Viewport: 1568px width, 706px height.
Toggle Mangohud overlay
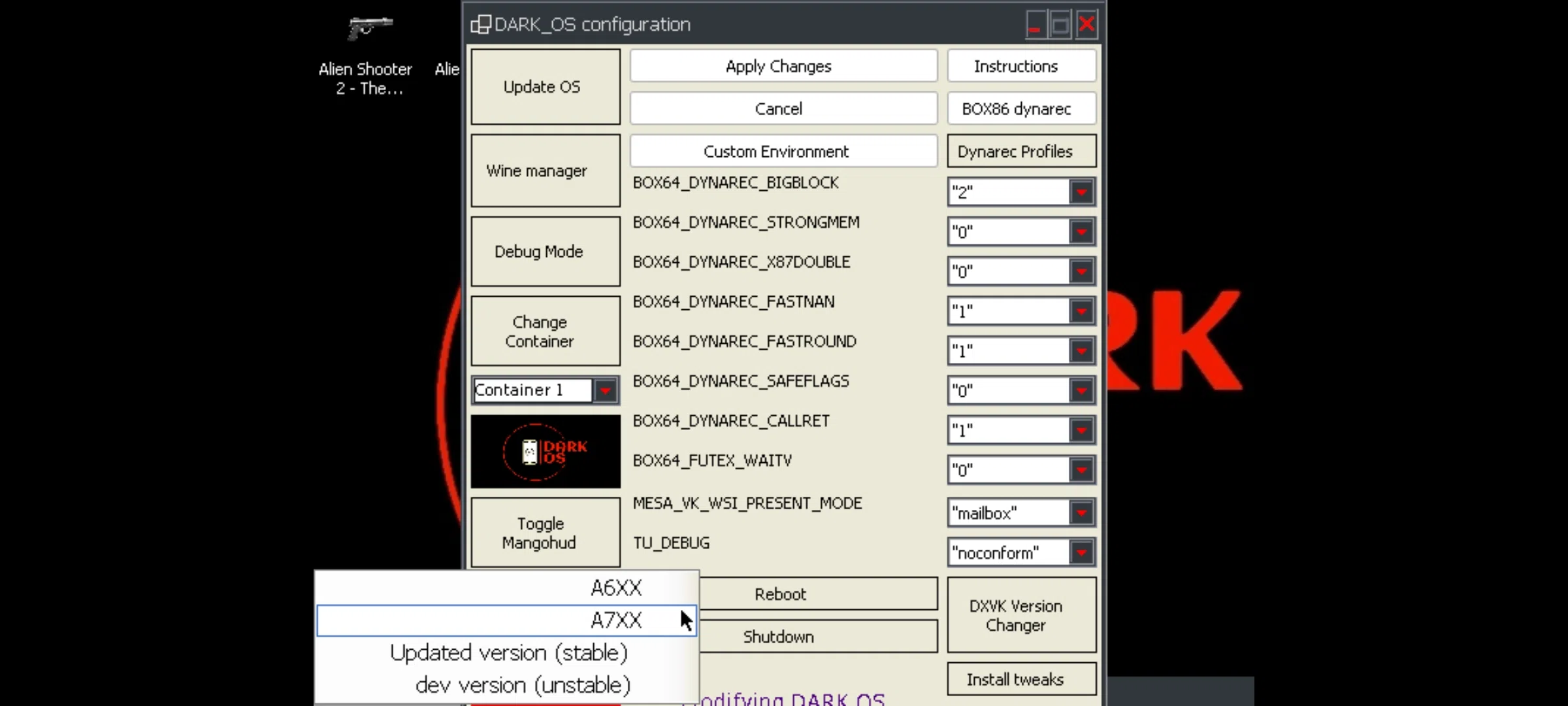pyautogui.click(x=546, y=533)
